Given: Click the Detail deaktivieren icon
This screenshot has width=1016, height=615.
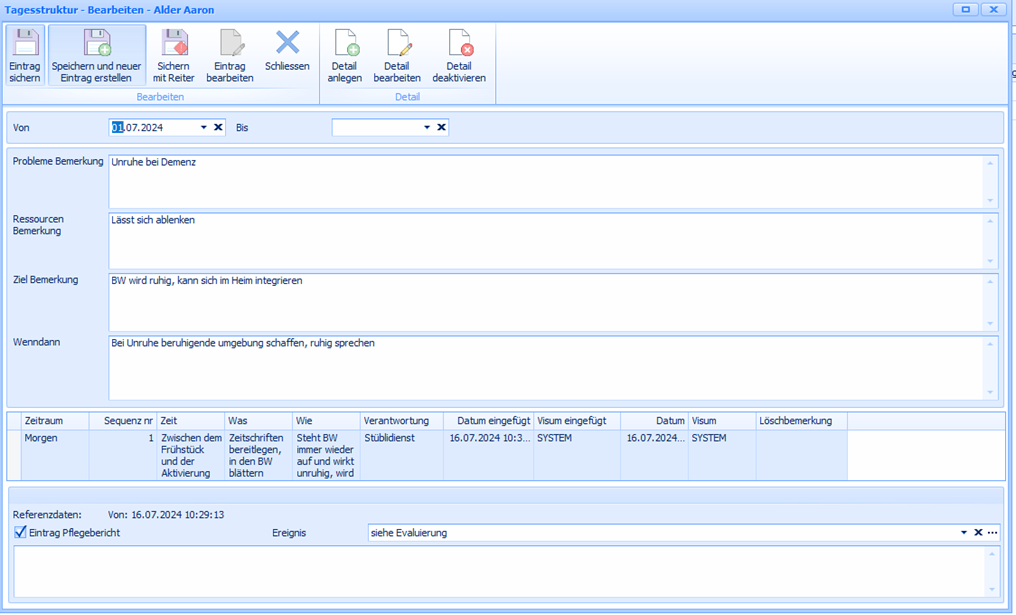Looking at the screenshot, I should pyautogui.click(x=459, y=55).
